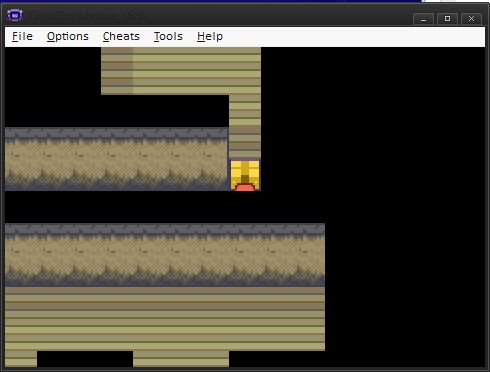Close the emulator window

click(471, 19)
